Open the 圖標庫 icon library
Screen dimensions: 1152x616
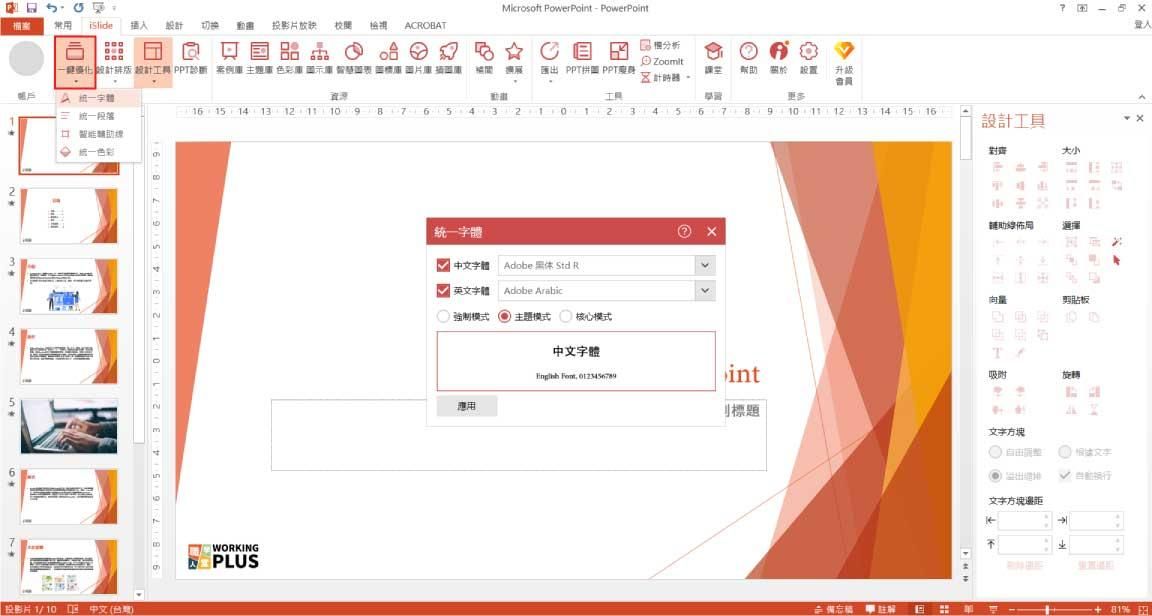click(x=388, y=58)
